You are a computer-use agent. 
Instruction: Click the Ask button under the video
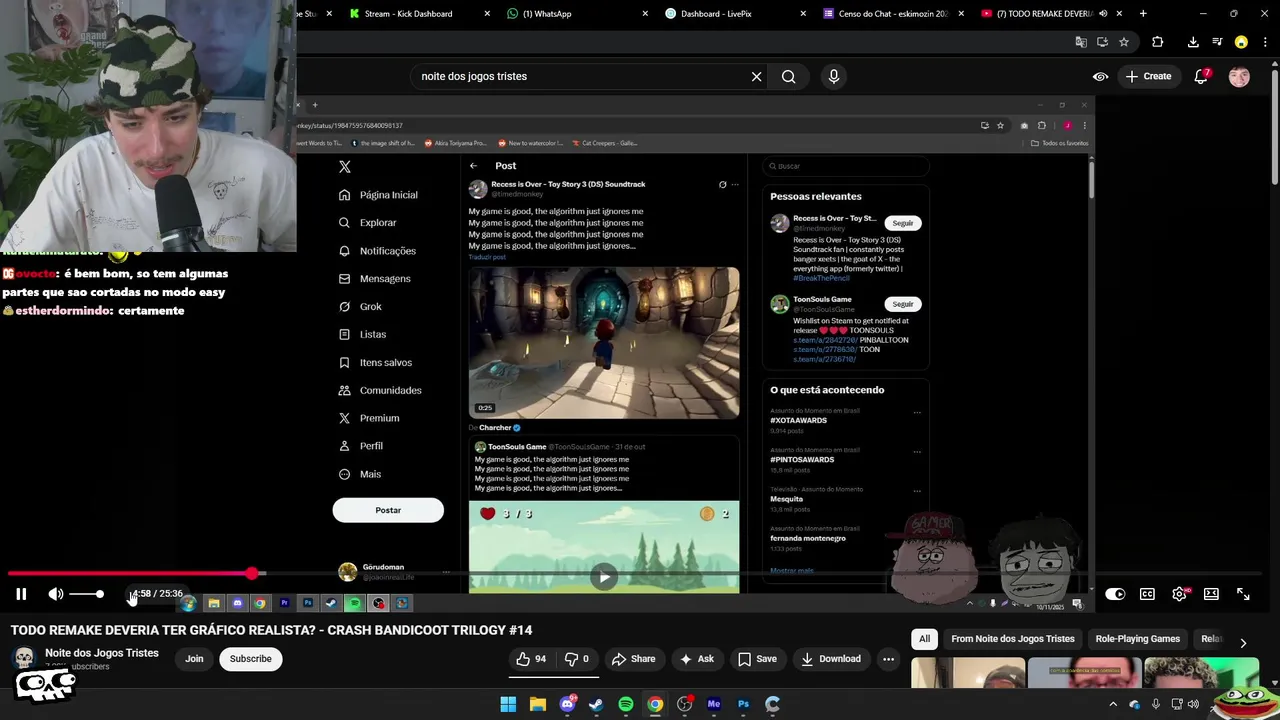[x=697, y=659]
